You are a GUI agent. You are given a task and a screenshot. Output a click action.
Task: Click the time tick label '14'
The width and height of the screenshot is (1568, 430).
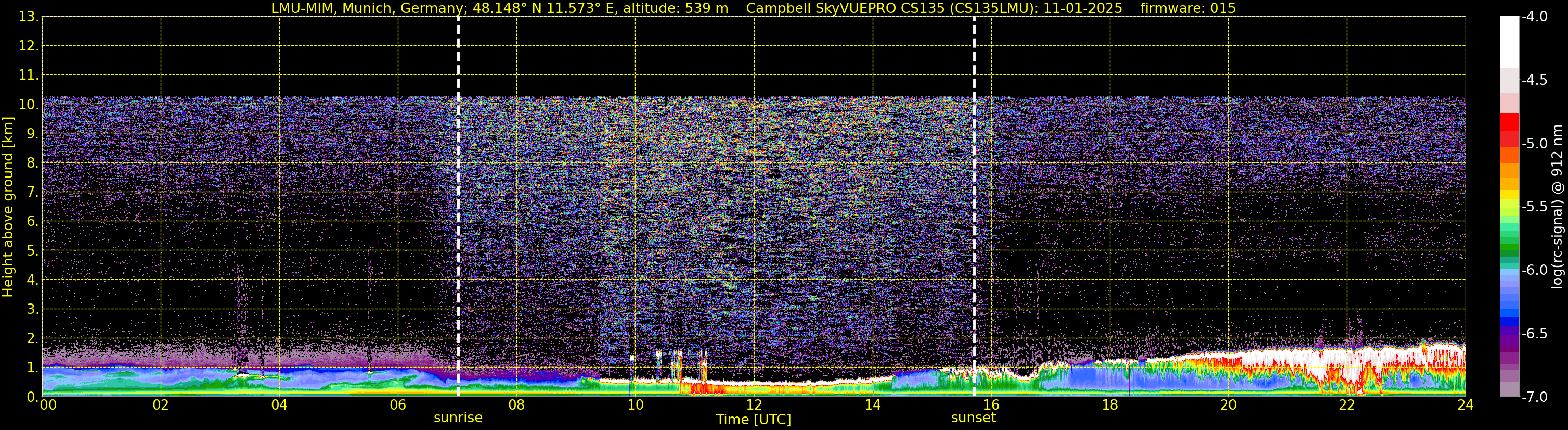(872, 405)
